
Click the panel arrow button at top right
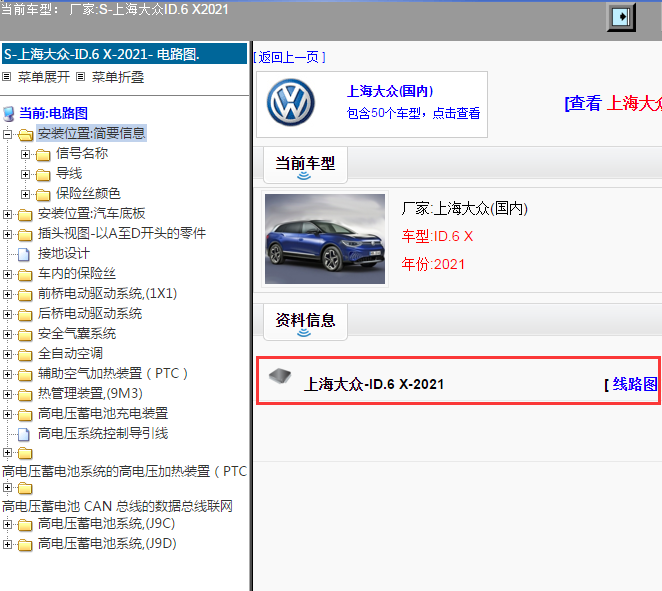pos(621,17)
